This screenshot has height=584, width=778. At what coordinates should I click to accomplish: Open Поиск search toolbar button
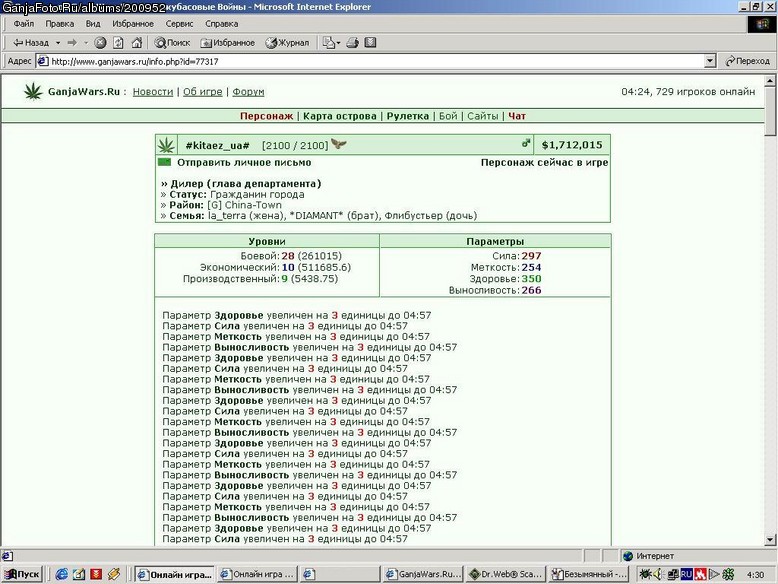172,43
